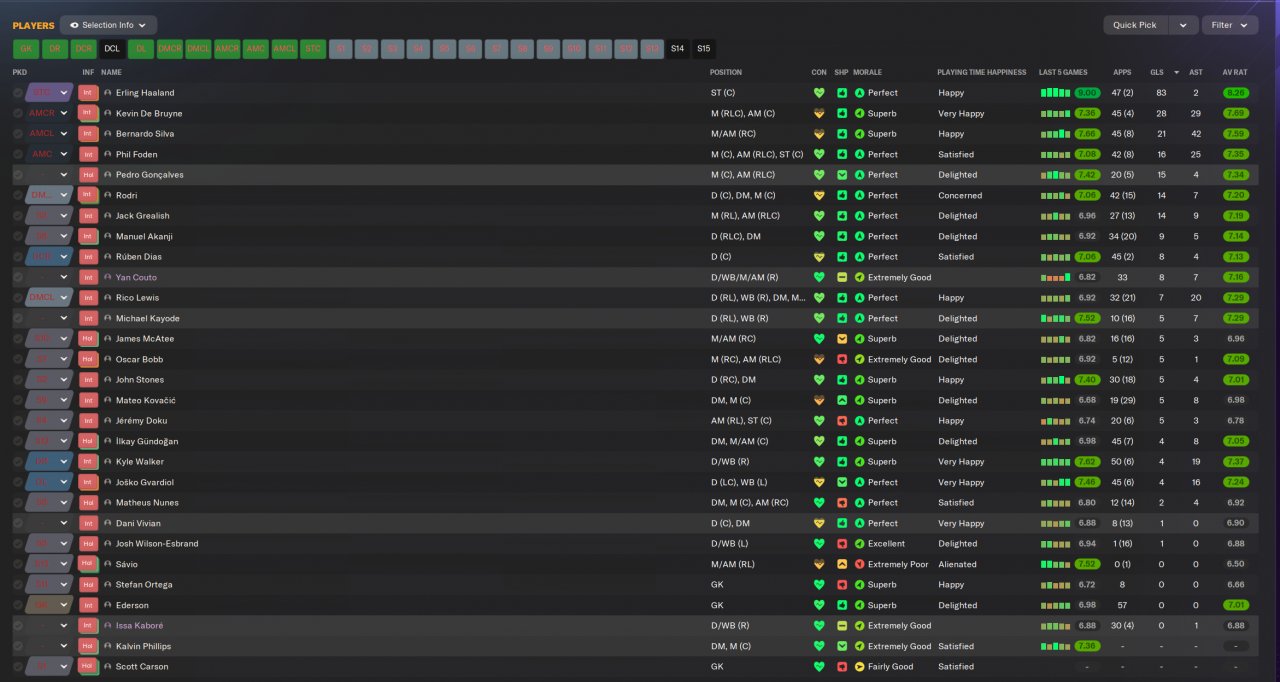Click Yan Couto's last 5 games form bars
The image size is (1280, 682).
pyautogui.click(x=1055, y=277)
